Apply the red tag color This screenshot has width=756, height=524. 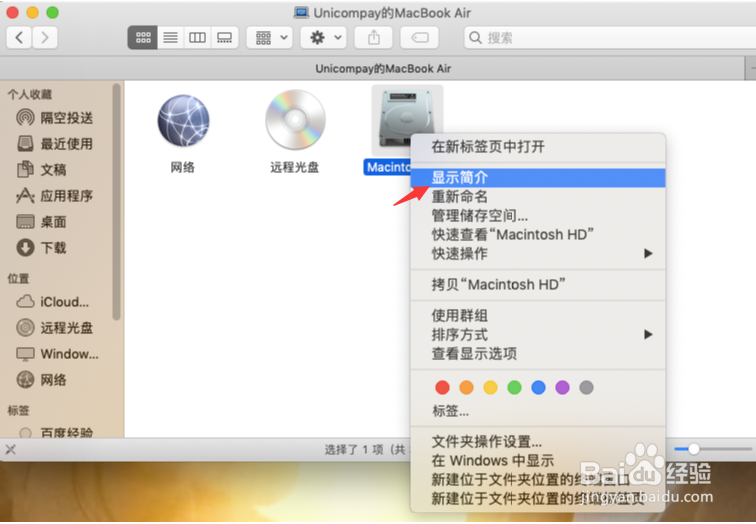(442, 387)
